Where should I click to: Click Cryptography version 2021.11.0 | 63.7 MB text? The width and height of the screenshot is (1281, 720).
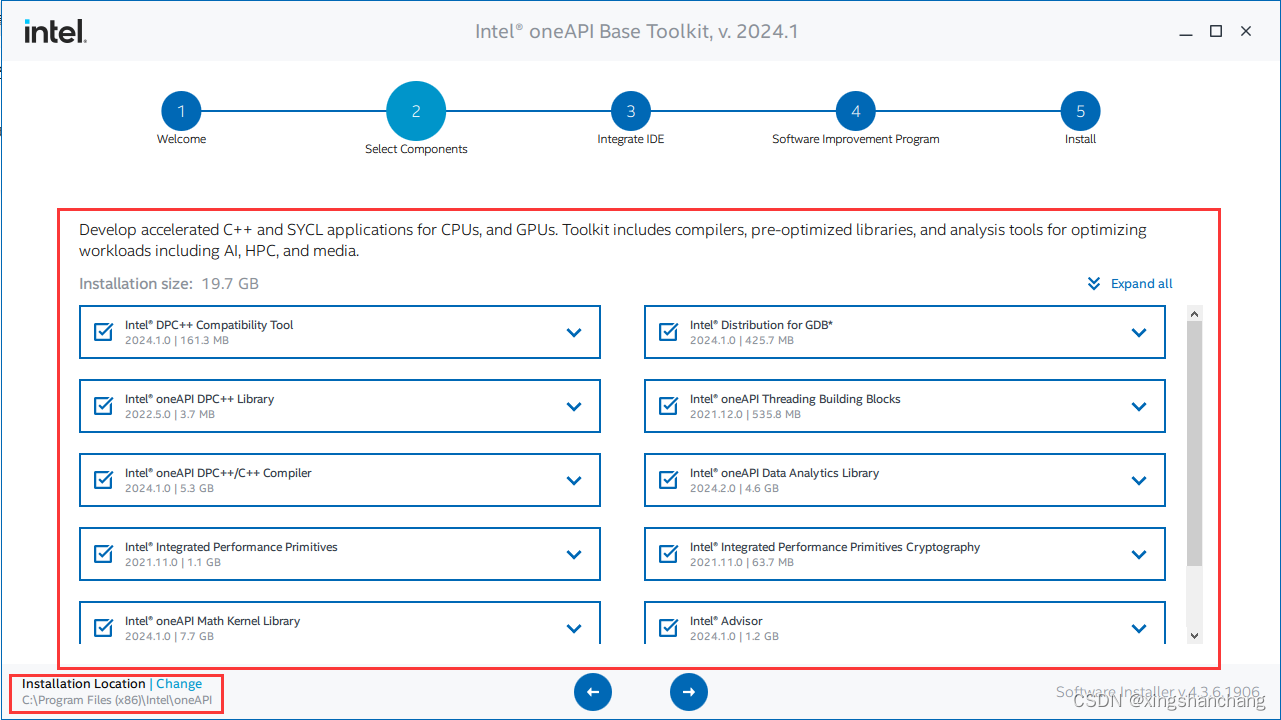[x=742, y=562]
